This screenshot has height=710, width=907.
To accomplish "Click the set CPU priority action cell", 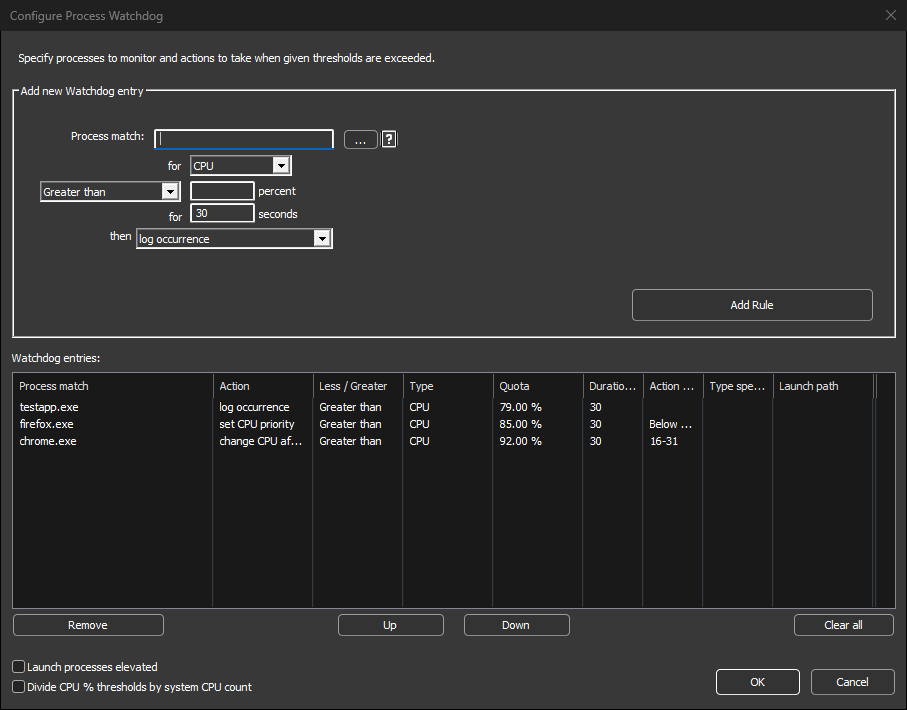I will click(257, 424).
